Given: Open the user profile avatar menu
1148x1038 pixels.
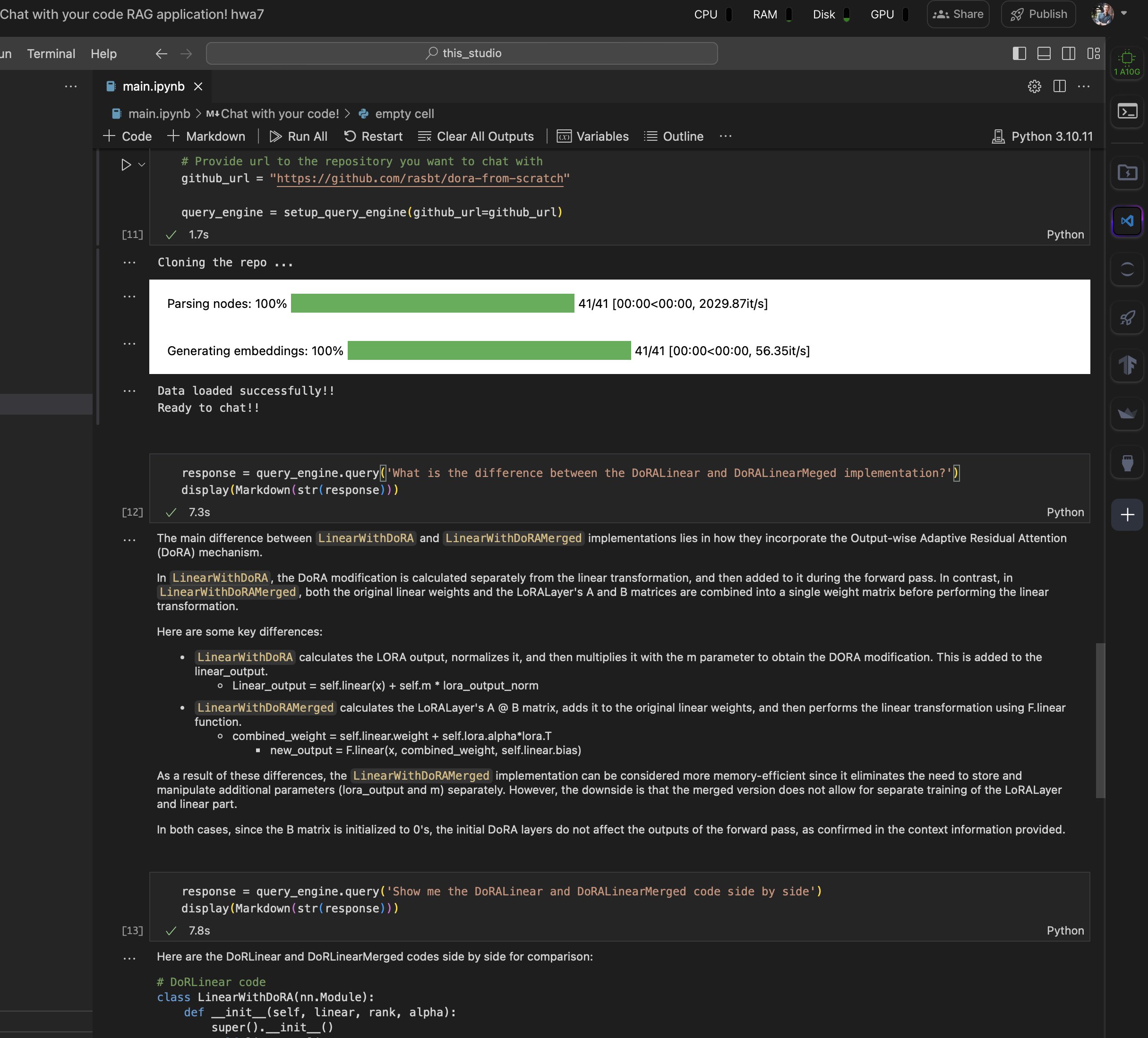Looking at the screenshot, I should 1108,14.
